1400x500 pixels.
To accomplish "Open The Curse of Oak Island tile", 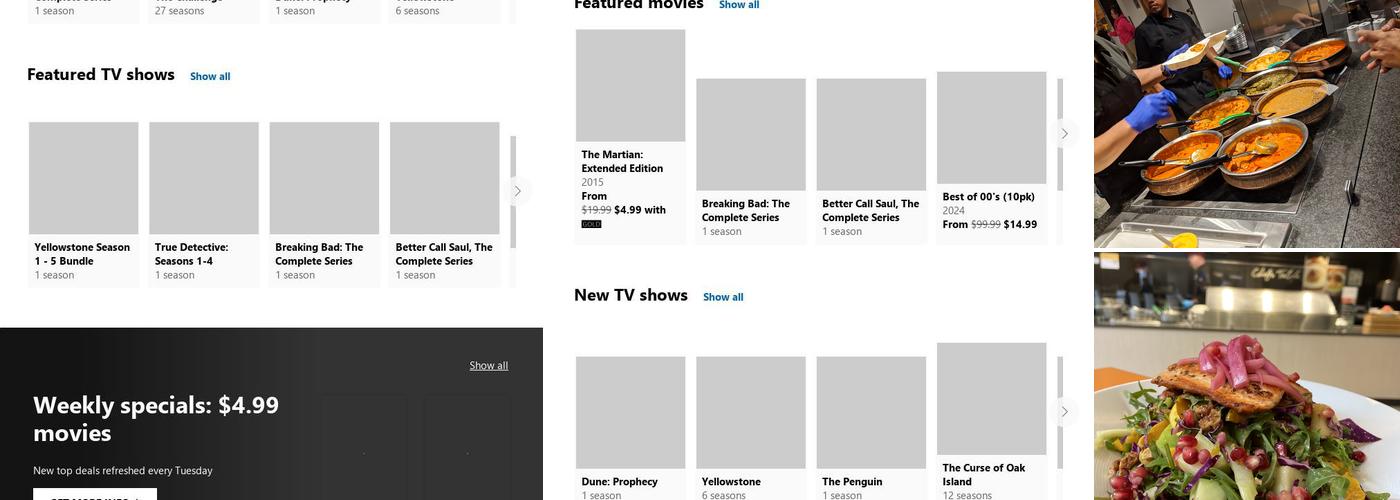I will (x=991, y=399).
